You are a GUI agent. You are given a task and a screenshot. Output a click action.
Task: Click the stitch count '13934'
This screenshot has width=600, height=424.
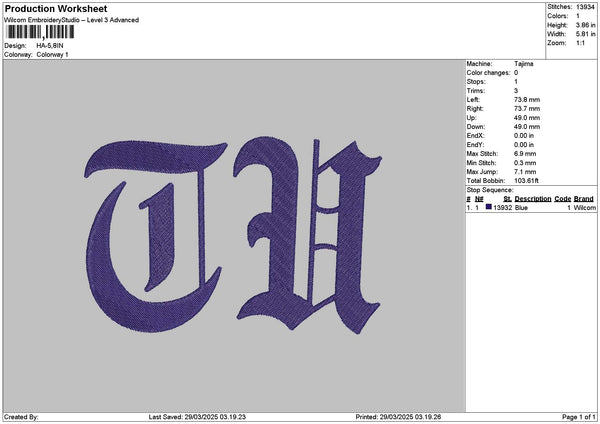pyautogui.click(x=585, y=7)
